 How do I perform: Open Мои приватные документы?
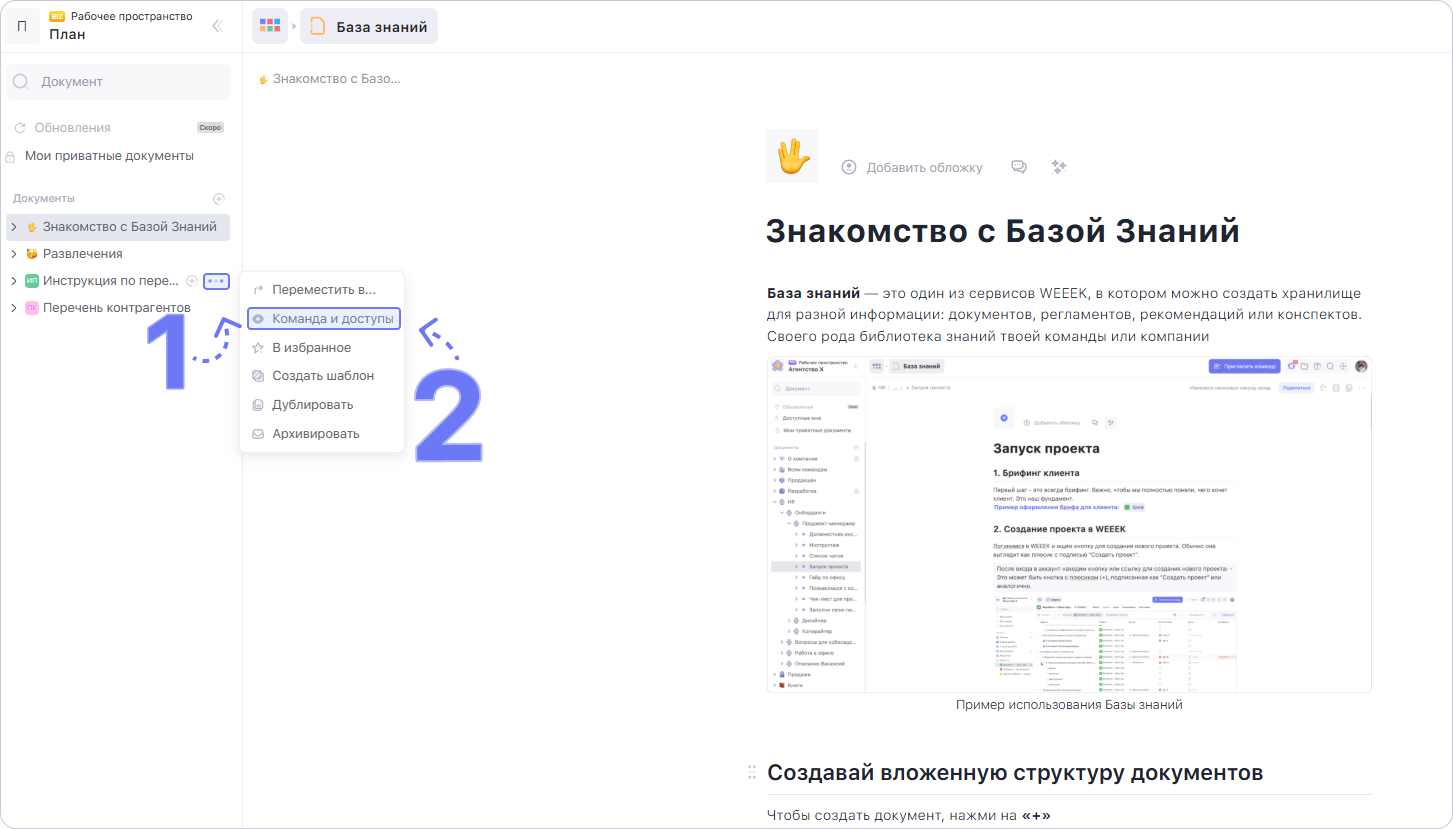tap(109, 156)
